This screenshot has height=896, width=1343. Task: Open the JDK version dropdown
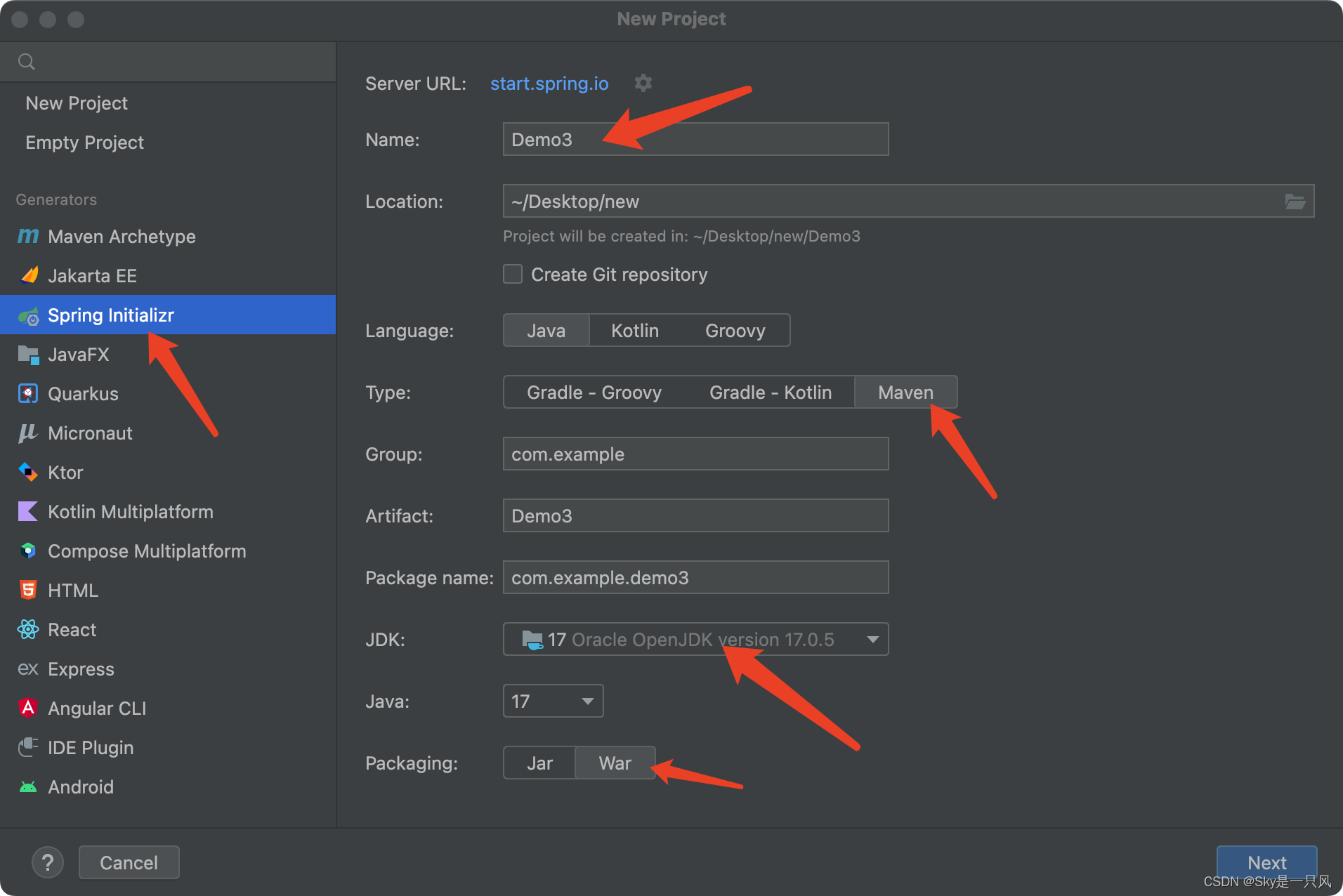click(696, 640)
